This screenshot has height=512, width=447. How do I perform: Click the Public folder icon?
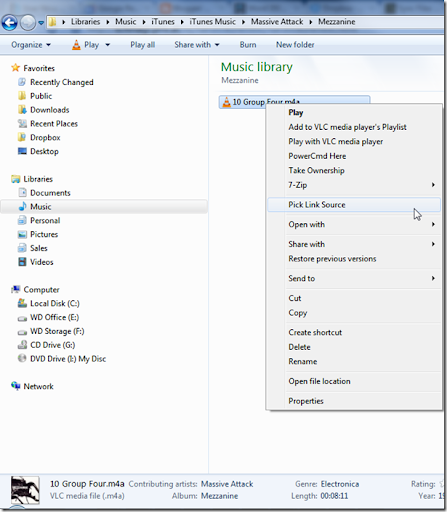(x=22, y=96)
